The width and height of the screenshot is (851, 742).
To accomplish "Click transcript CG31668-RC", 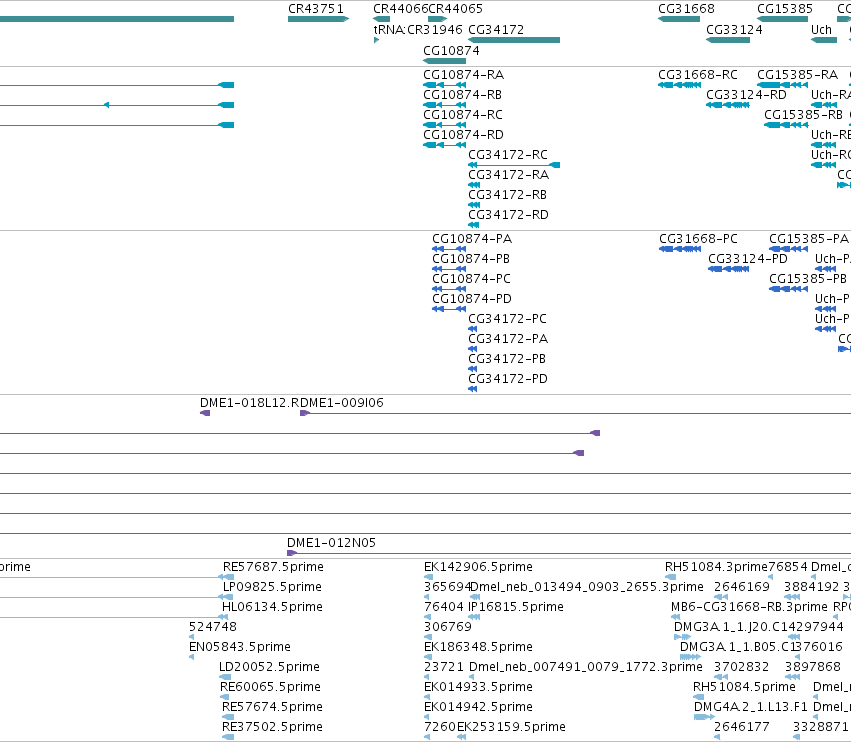I will 698,75.
